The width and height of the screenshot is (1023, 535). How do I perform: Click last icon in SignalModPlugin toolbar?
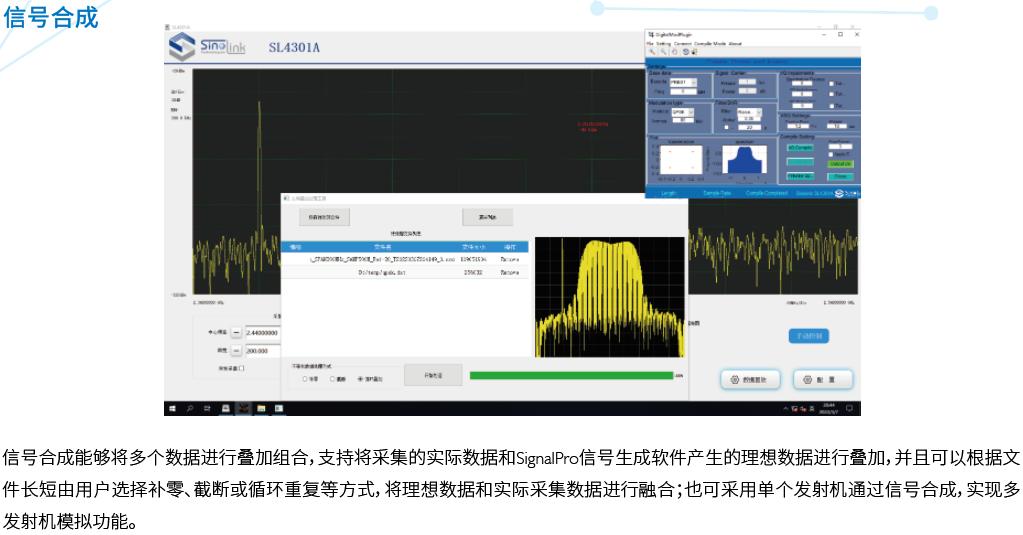694,52
